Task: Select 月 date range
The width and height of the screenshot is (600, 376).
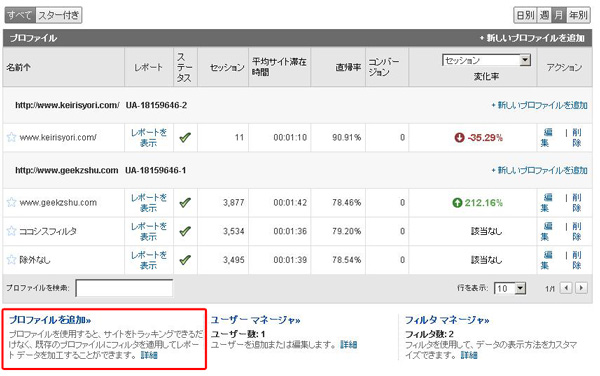Action: pyautogui.click(x=559, y=15)
